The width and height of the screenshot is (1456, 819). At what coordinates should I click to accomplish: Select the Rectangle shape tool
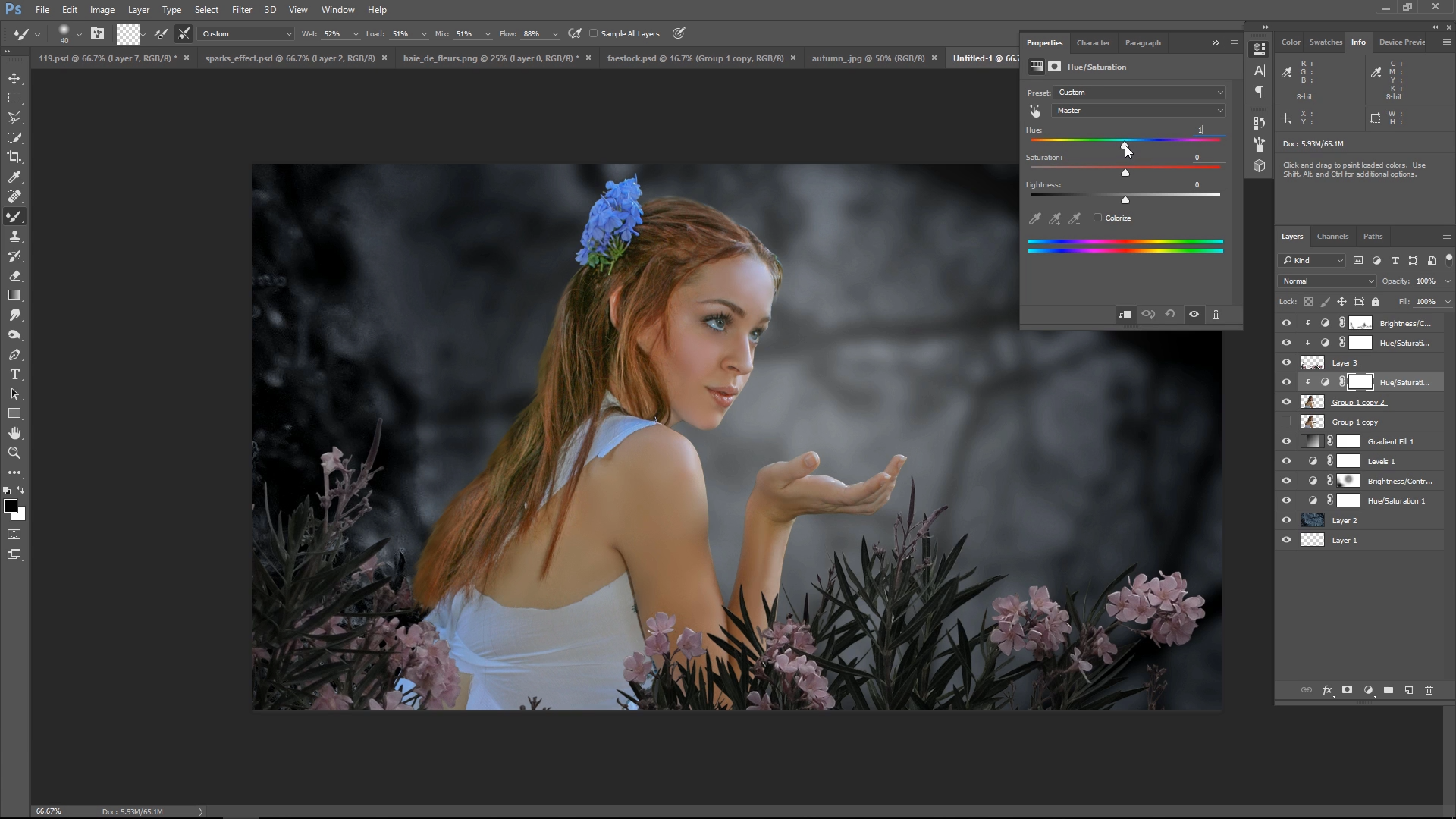pos(14,413)
